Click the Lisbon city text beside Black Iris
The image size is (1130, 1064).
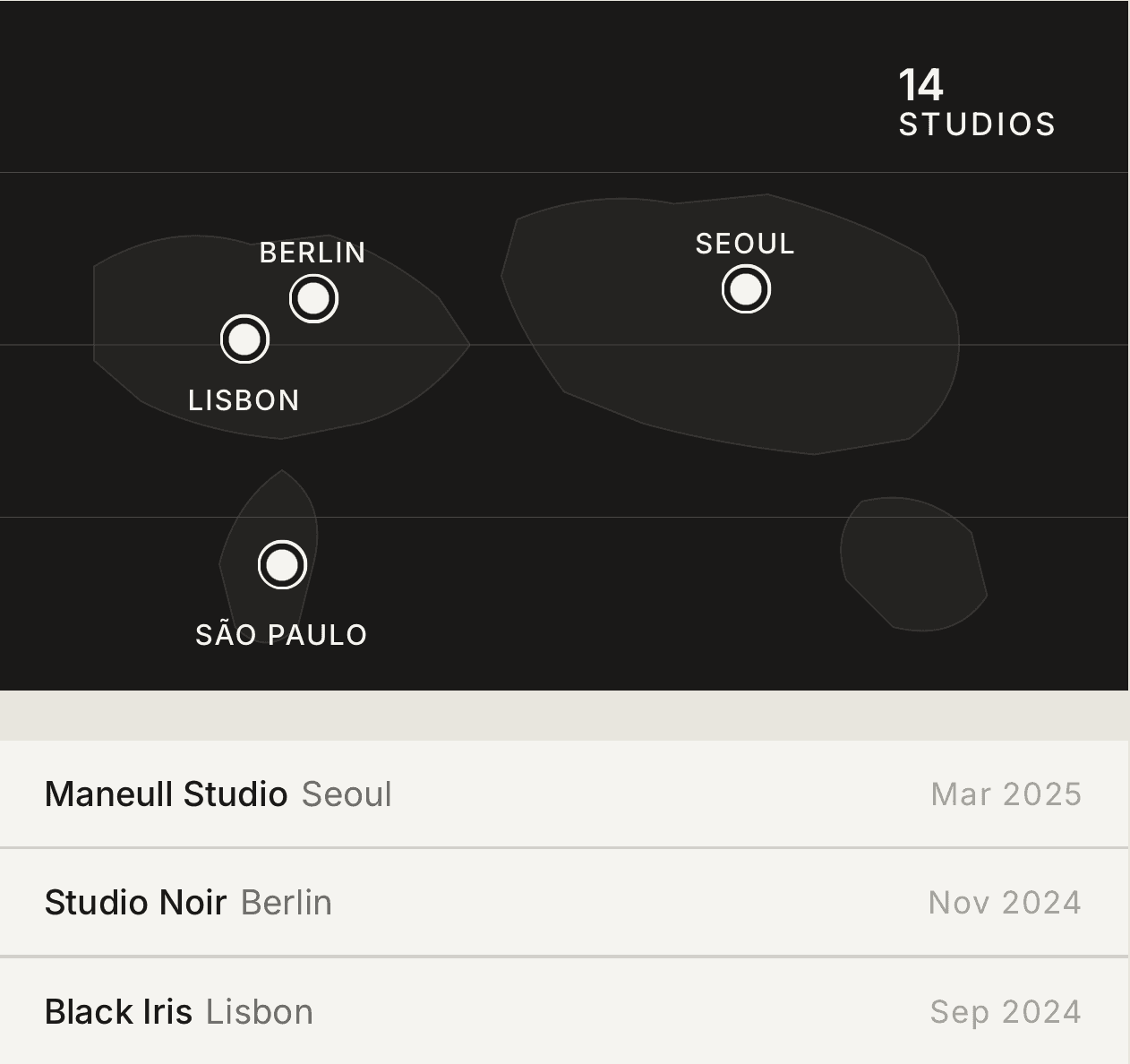(260, 1012)
